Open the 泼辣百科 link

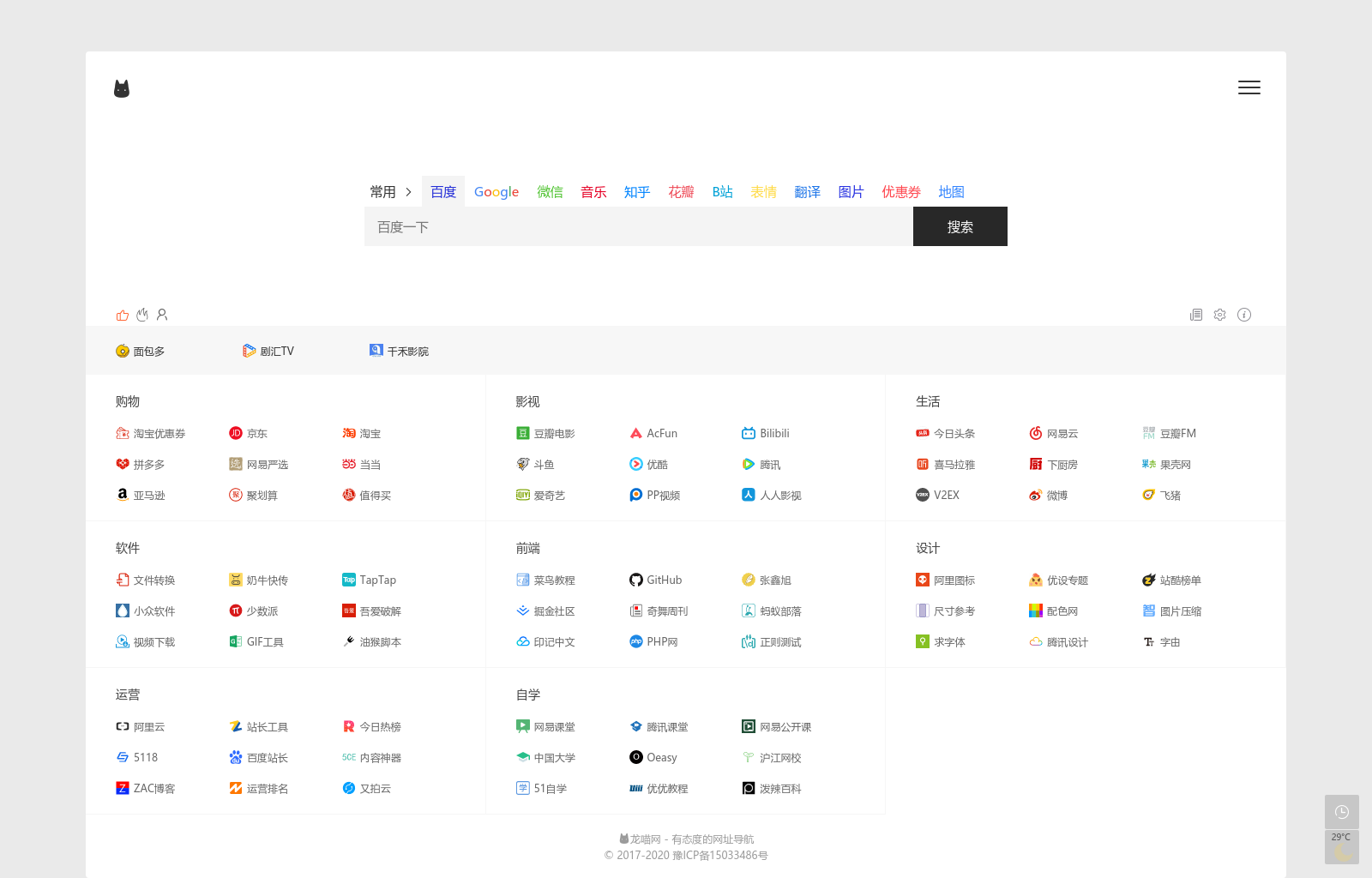pyautogui.click(x=772, y=789)
